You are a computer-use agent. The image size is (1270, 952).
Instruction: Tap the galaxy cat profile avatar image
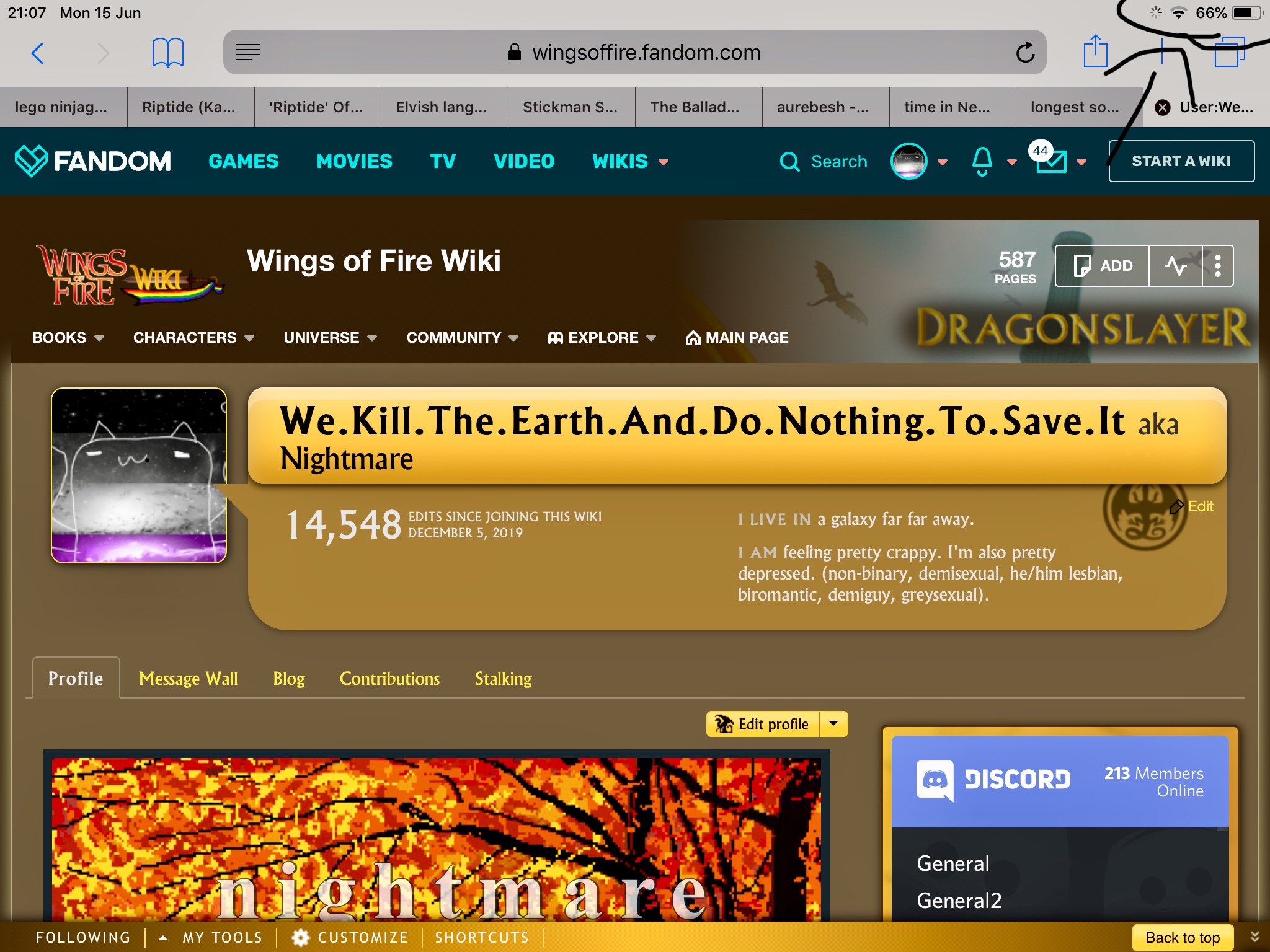139,475
